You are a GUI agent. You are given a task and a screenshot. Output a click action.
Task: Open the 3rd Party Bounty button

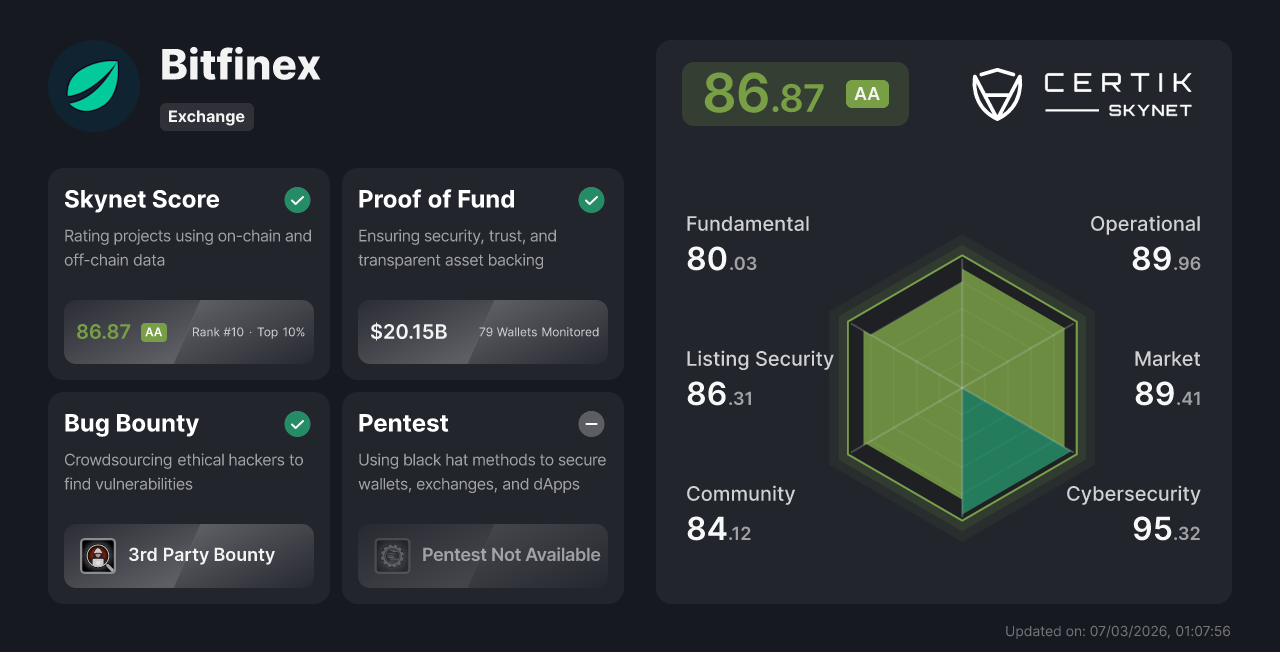click(189, 556)
